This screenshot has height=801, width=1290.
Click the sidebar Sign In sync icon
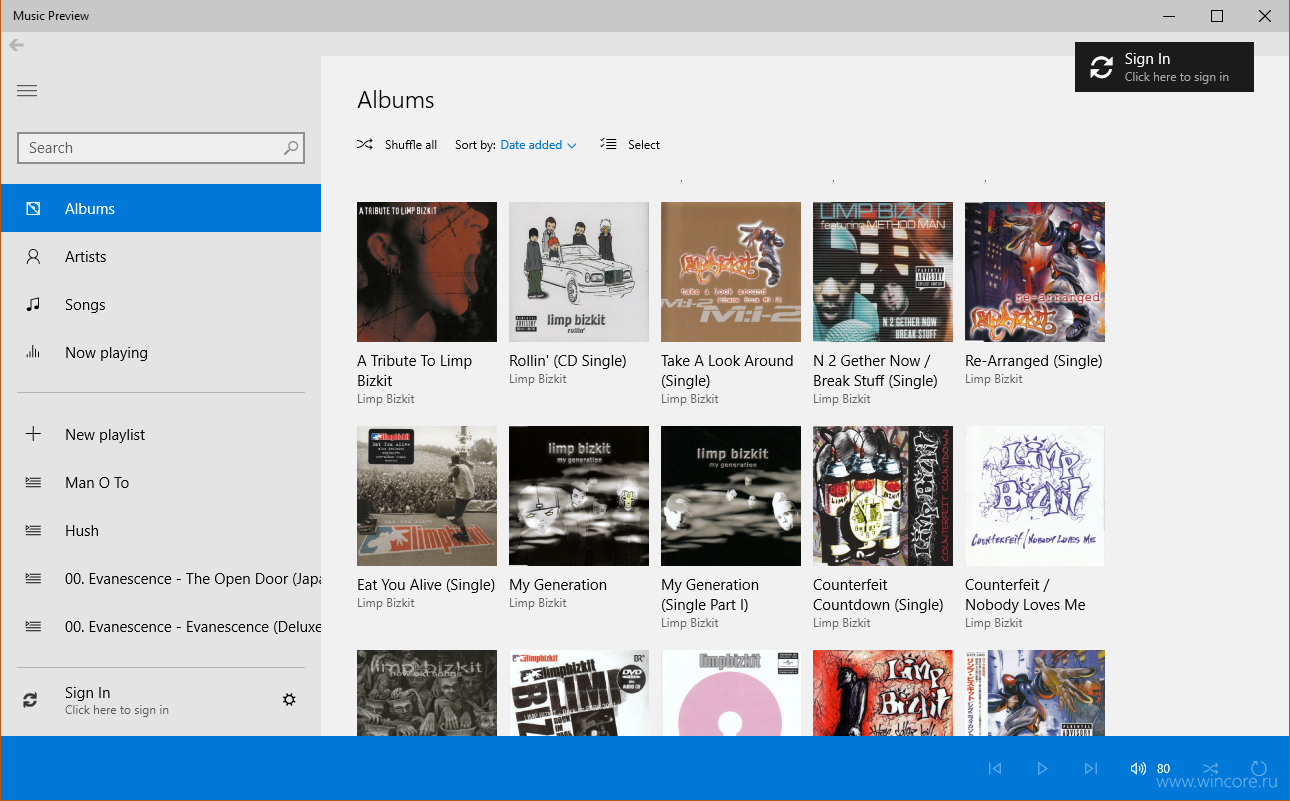(30, 701)
